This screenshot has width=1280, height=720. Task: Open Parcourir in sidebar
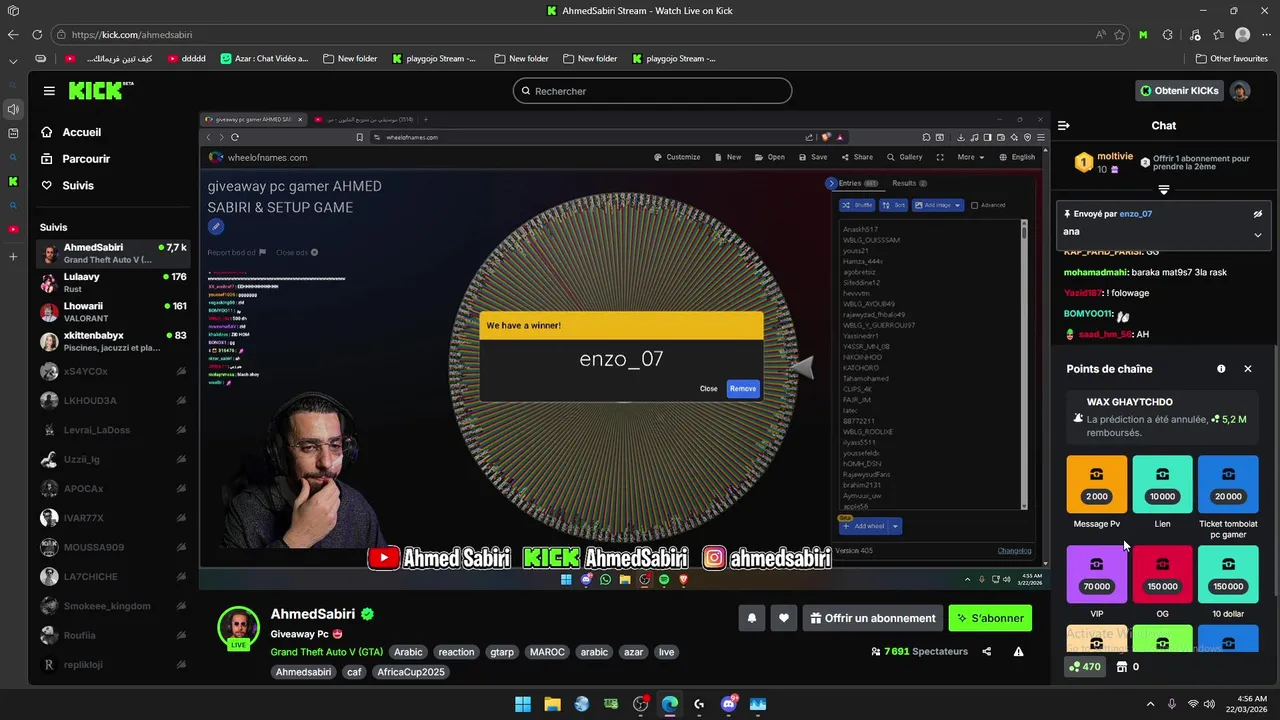[86, 159]
